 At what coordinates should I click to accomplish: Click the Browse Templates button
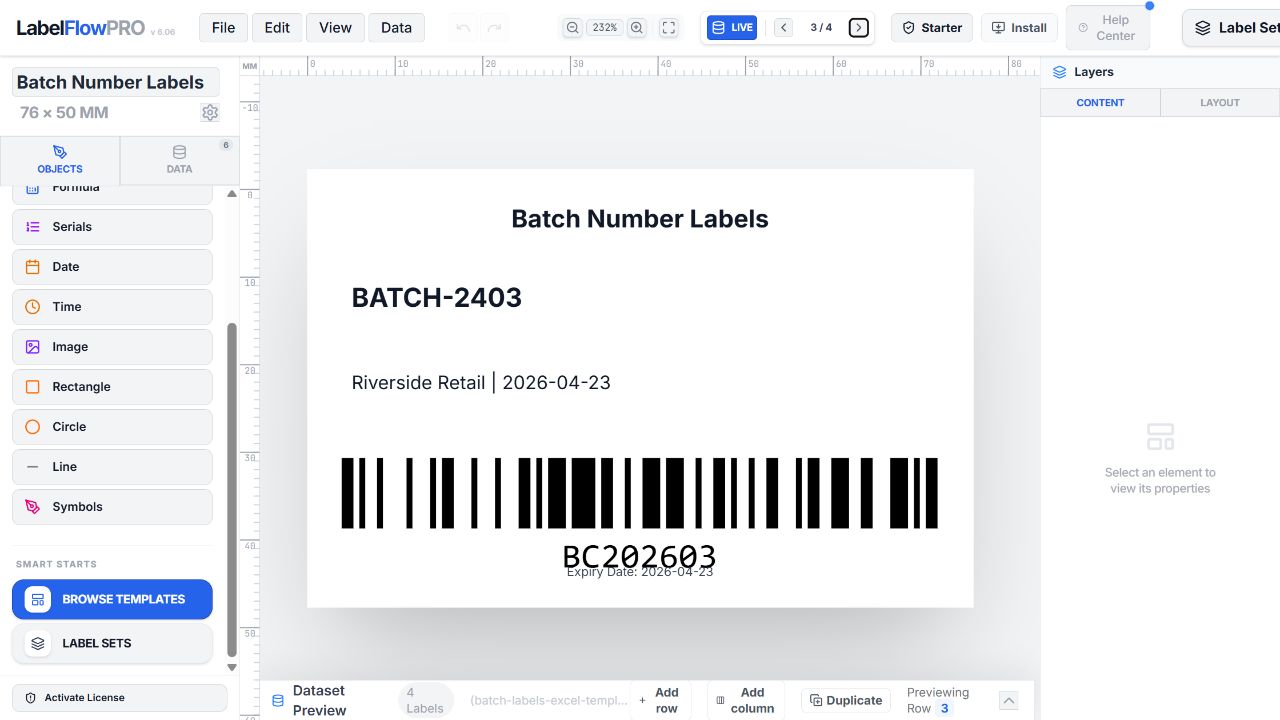tap(112, 599)
